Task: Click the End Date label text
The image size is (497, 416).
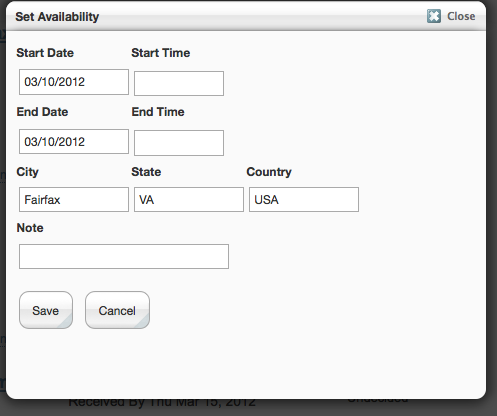Action: click(x=42, y=112)
